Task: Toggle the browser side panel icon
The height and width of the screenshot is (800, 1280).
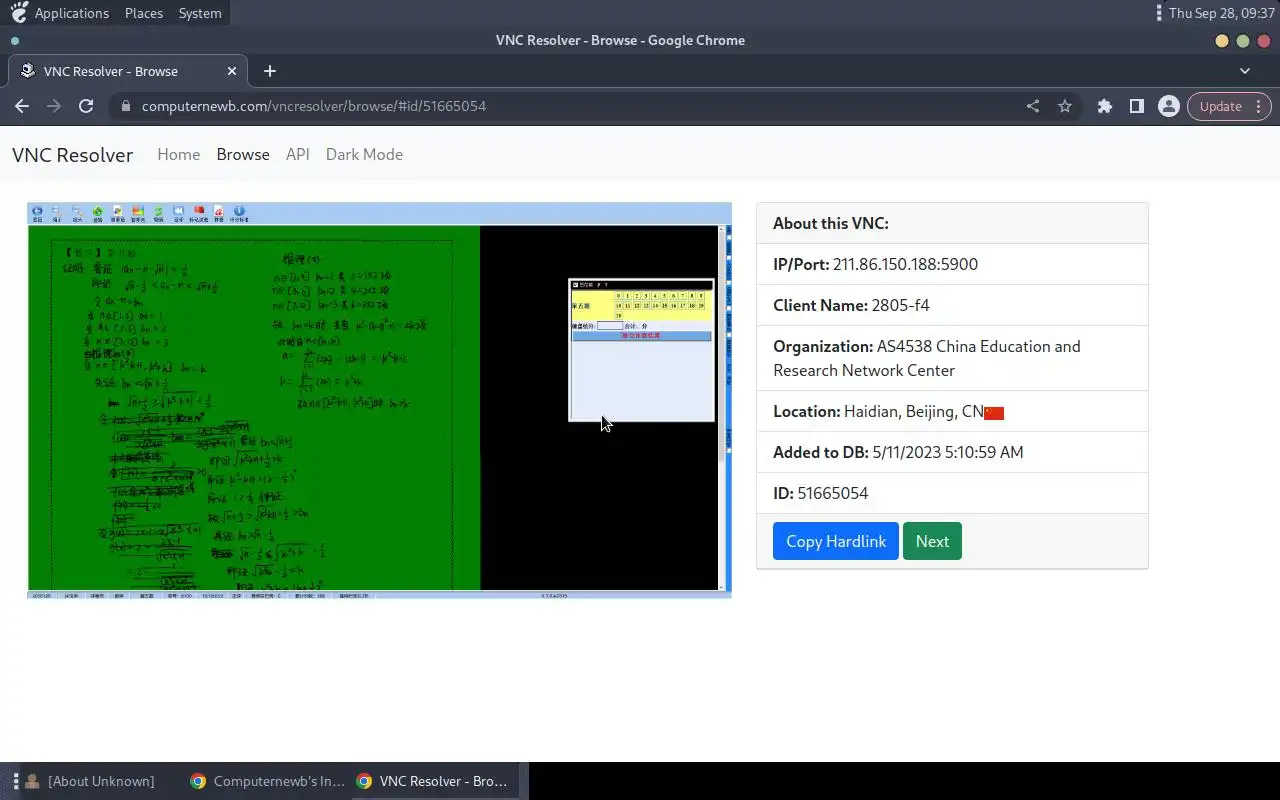Action: [x=1137, y=106]
